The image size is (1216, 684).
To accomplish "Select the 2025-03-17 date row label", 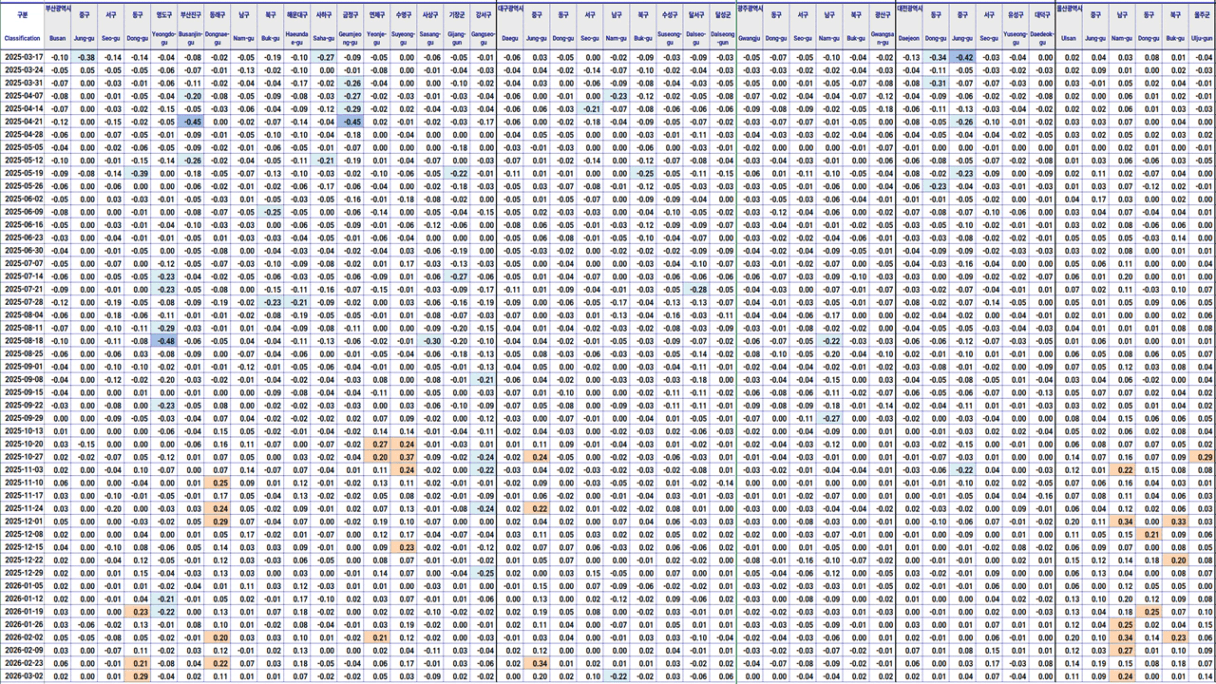I will tap(22, 58).
